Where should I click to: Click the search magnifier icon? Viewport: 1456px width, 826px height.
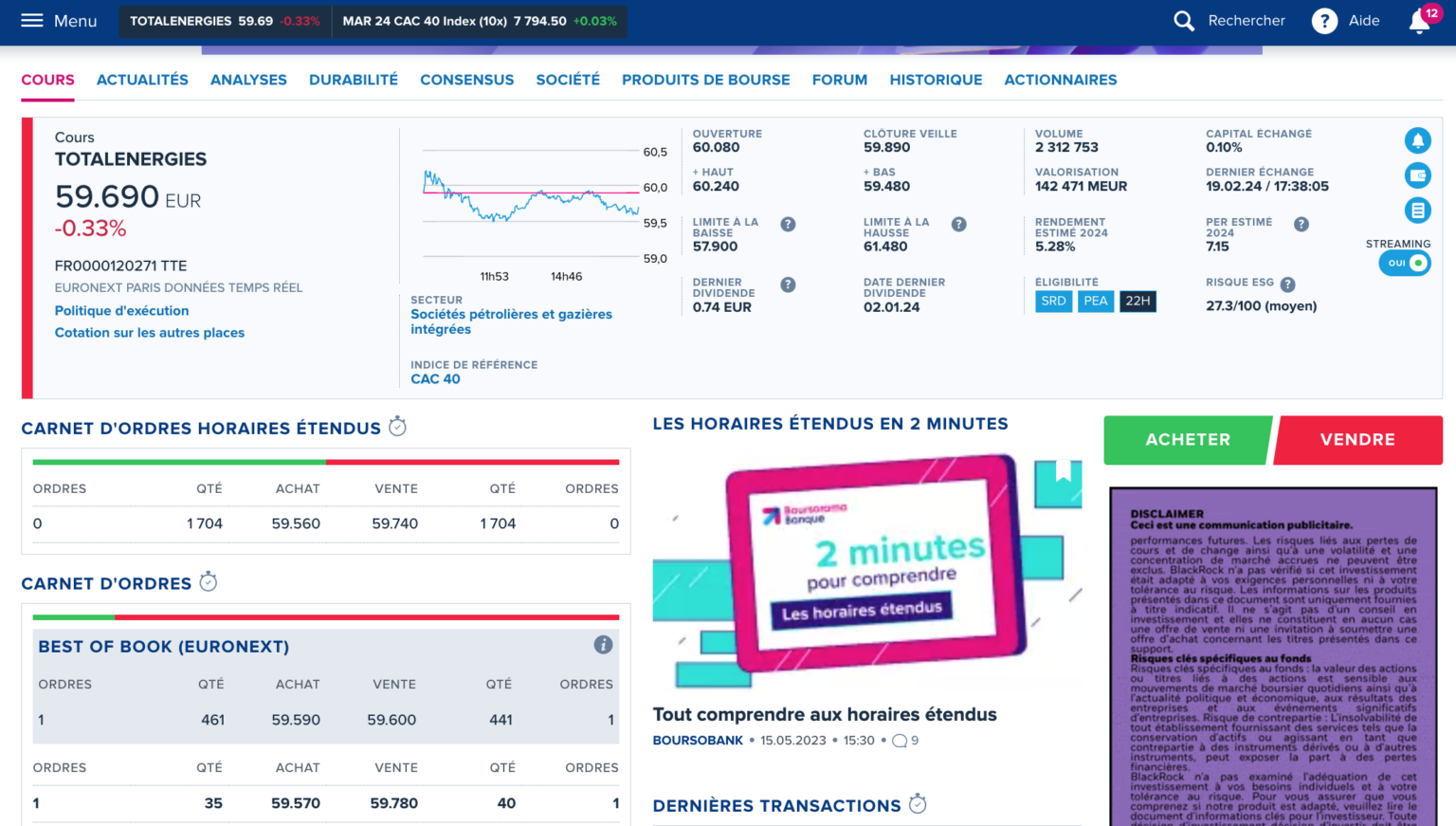pyautogui.click(x=1184, y=21)
